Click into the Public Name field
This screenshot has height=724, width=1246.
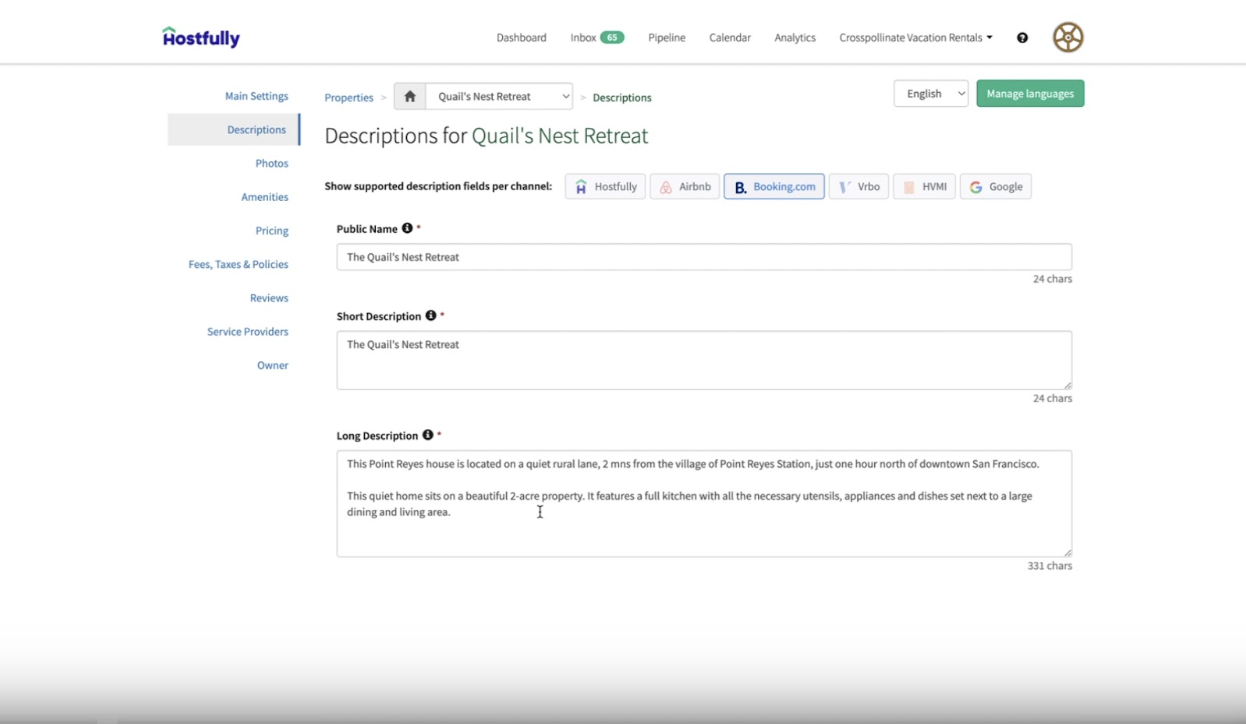point(703,257)
